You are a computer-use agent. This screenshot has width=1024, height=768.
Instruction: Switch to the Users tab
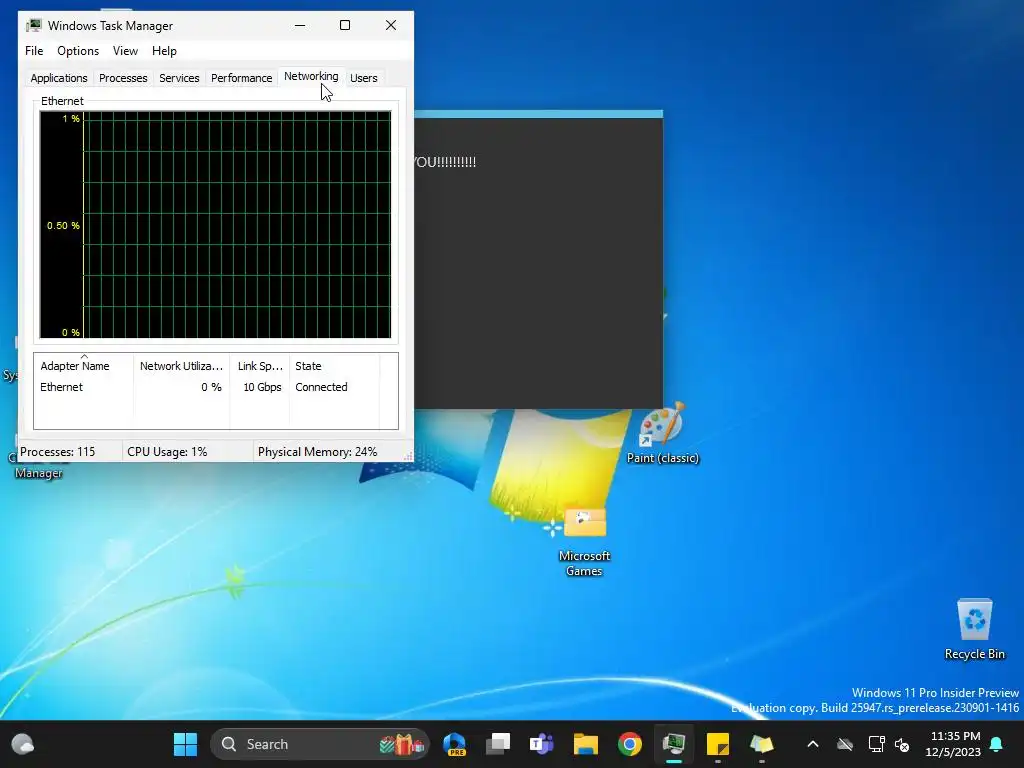[x=364, y=78]
